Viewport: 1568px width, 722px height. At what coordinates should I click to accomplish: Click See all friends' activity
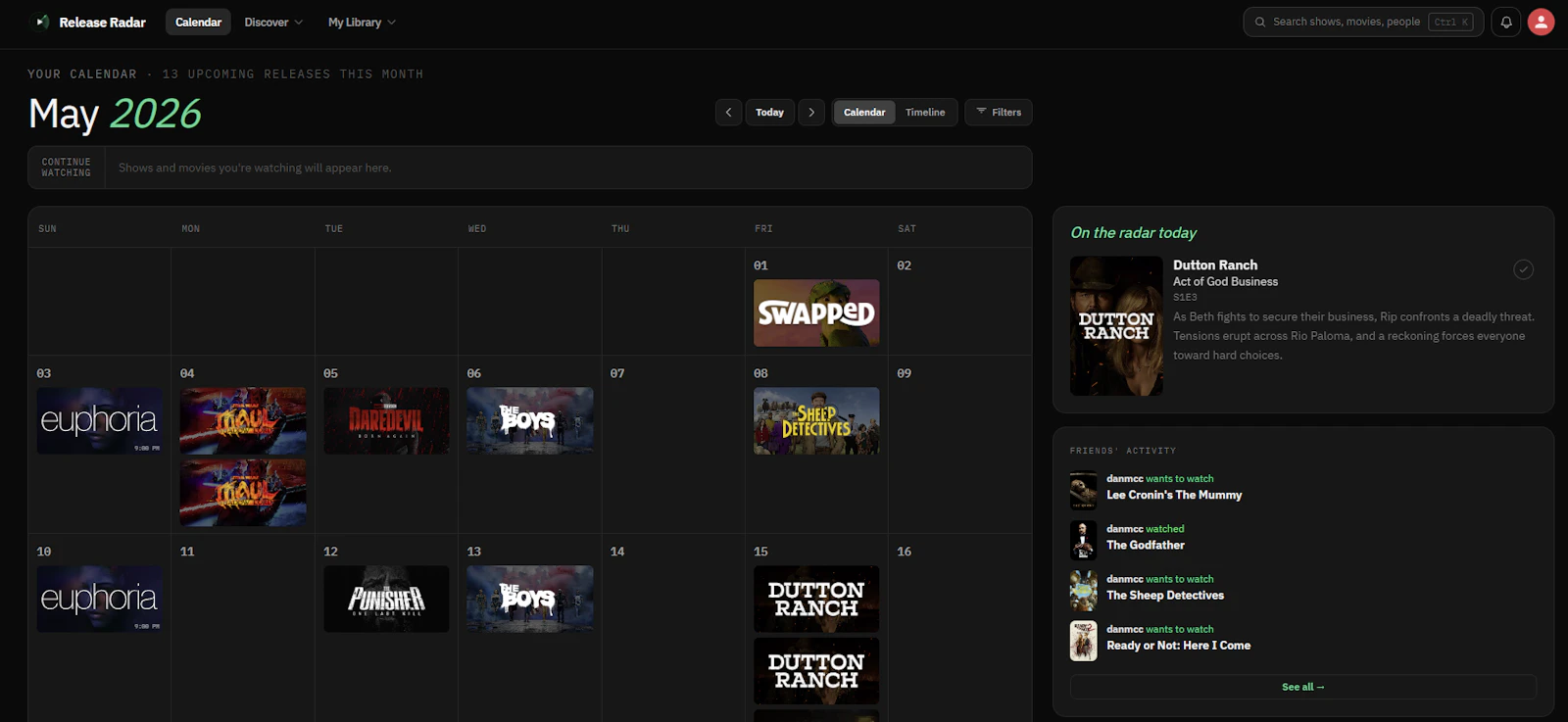click(1302, 687)
